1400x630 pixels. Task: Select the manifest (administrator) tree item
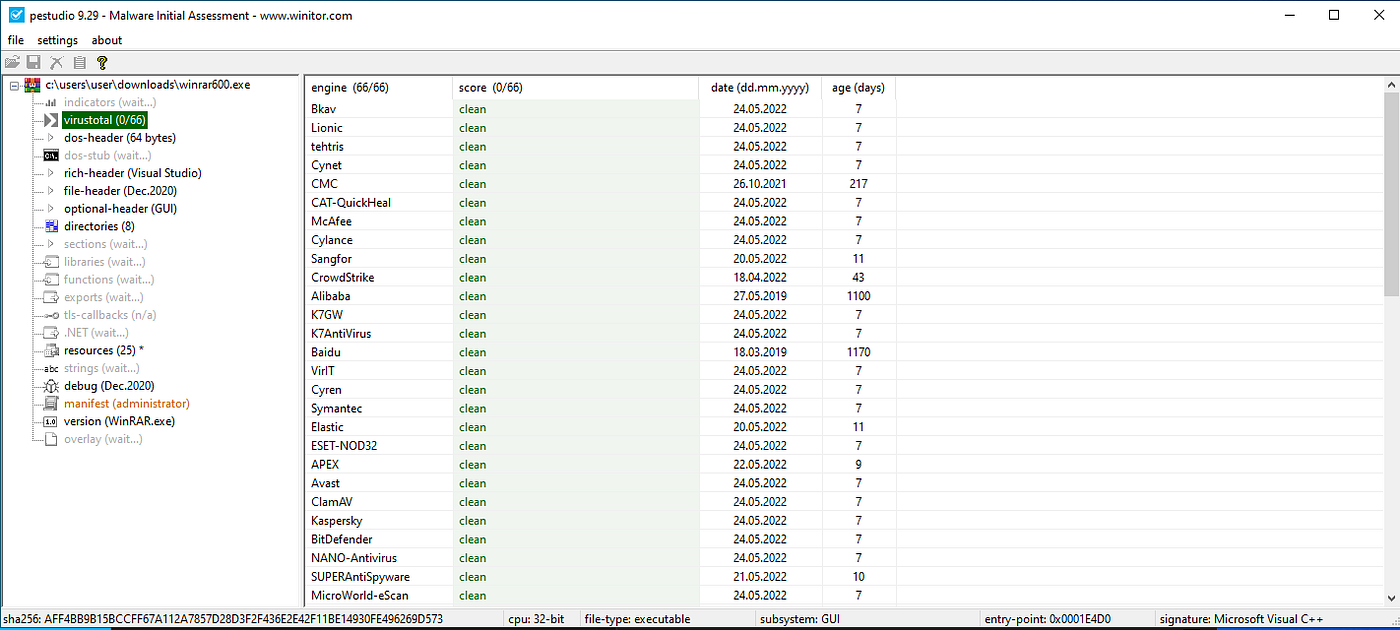127,404
